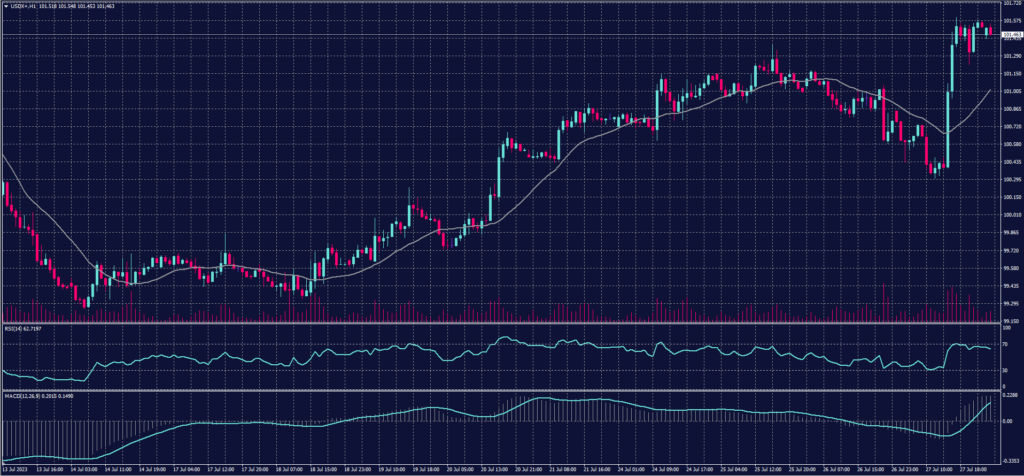1024x476 pixels.
Task: Click the 13 Jul 2023 date label
Action: [18, 467]
